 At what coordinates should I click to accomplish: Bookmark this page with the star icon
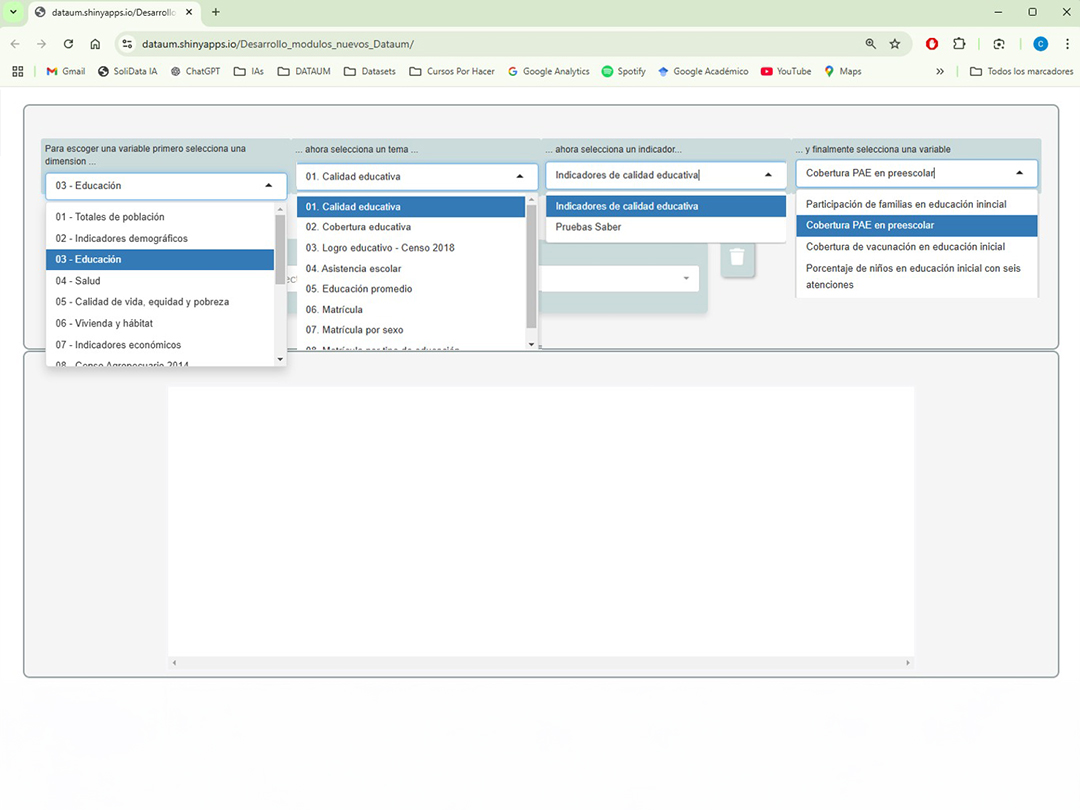[x=895, y=44]
